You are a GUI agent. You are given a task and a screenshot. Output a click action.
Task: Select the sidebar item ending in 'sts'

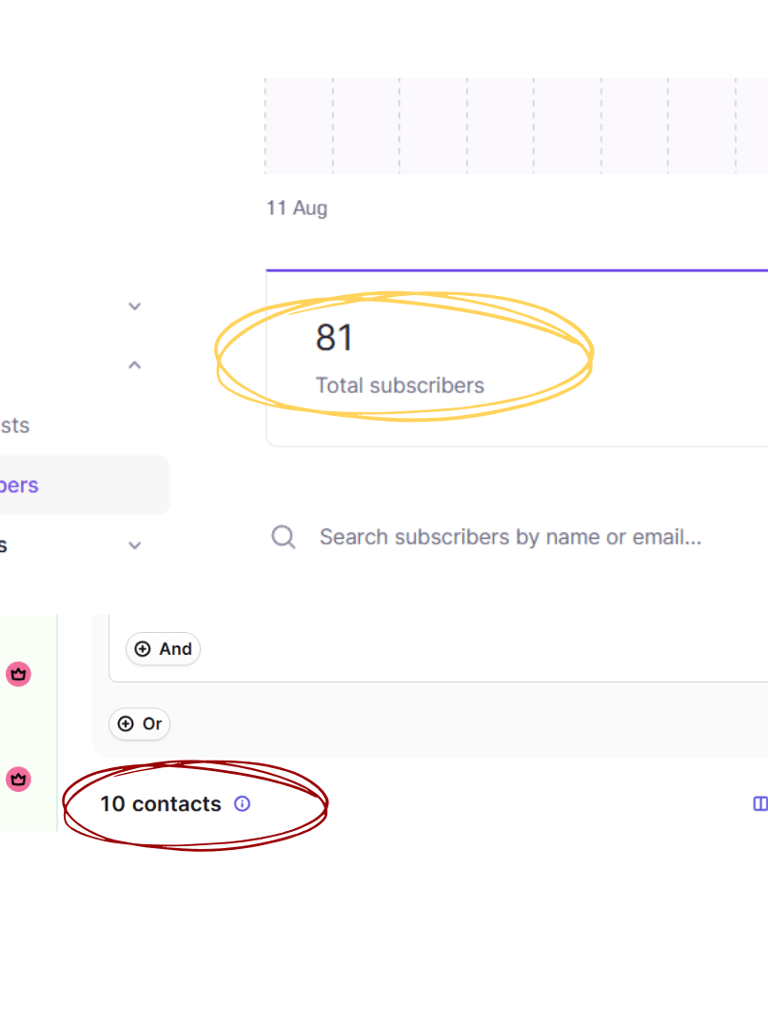pos(15,425)
